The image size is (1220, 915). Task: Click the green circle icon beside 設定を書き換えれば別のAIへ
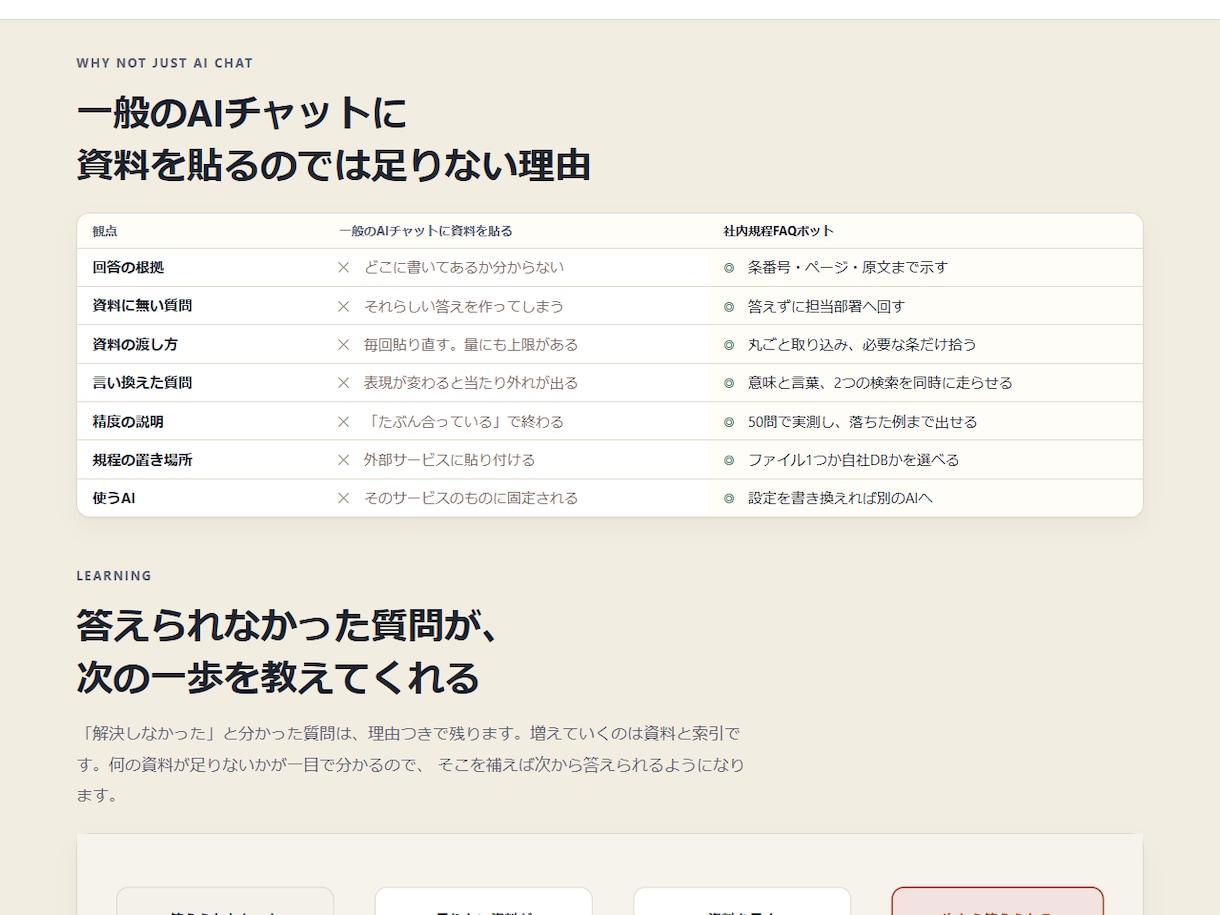pos(729,498)
